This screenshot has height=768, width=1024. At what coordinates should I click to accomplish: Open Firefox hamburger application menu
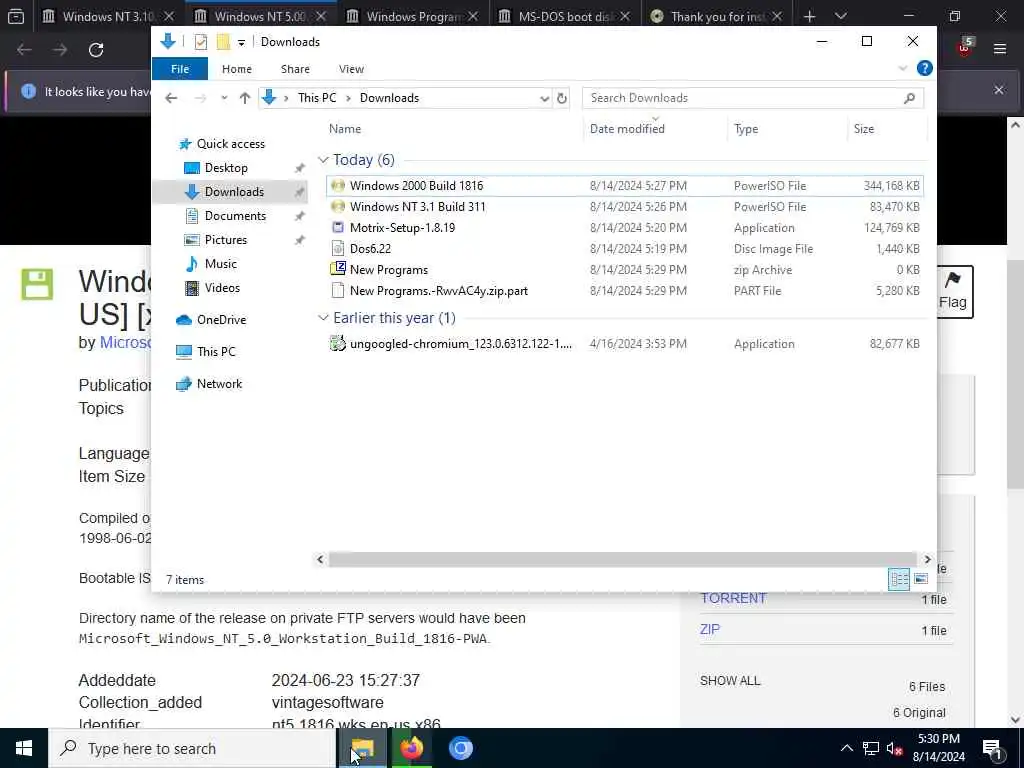click(x=999, y=49)
